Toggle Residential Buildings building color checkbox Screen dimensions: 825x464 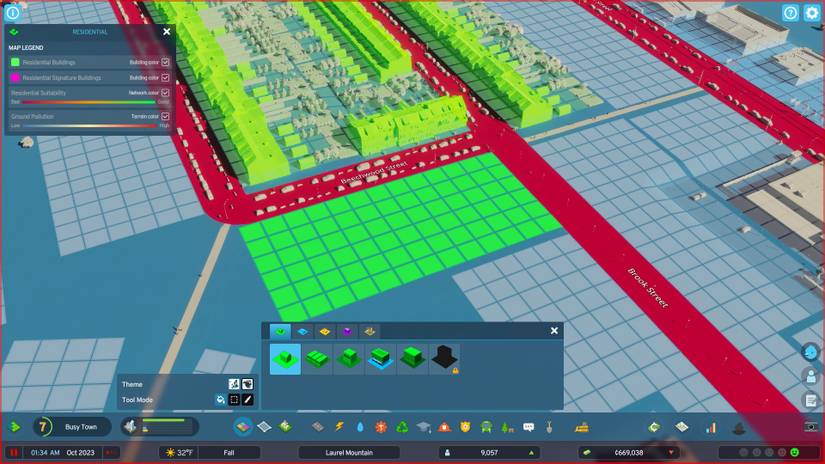click(165, 62)
